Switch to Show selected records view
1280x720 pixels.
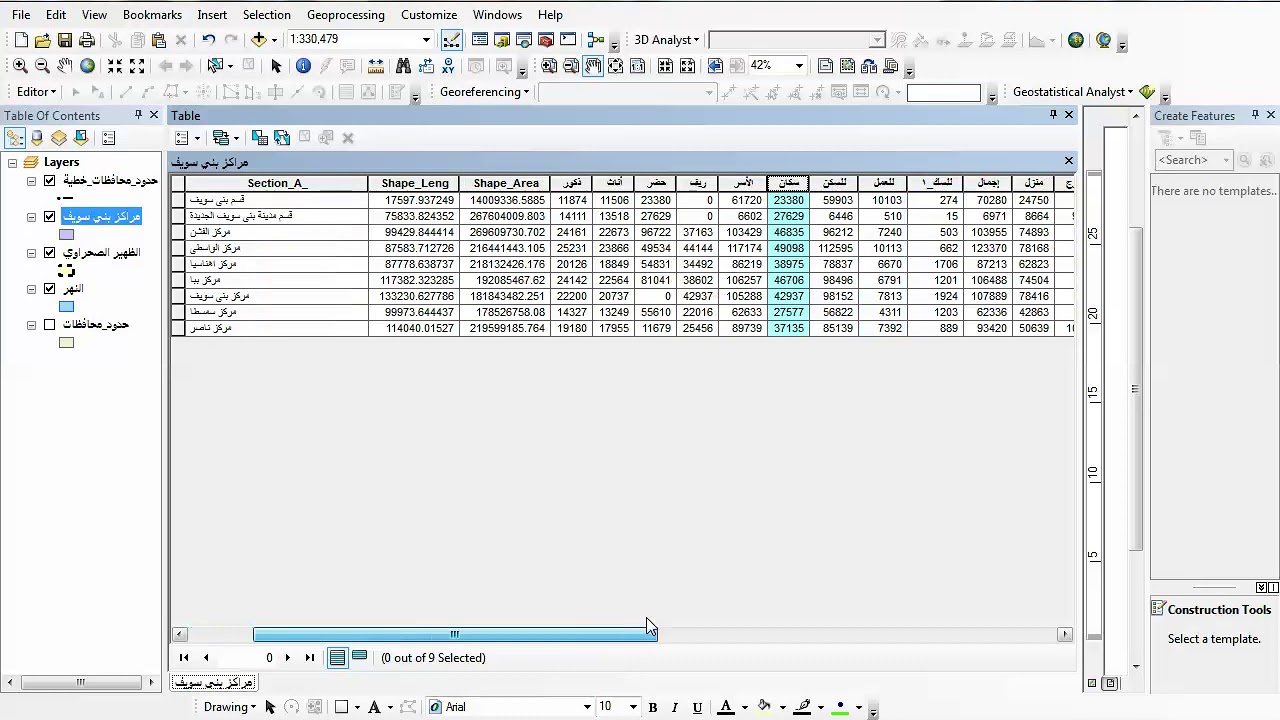click(360, 657)
